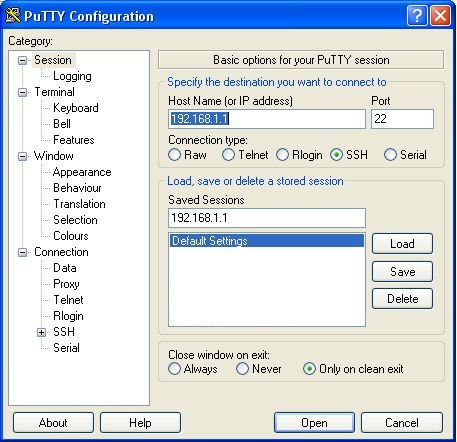Select Default Settings in sessions list
This screenshot has height=442, width=457.
(x=267, y=241)
